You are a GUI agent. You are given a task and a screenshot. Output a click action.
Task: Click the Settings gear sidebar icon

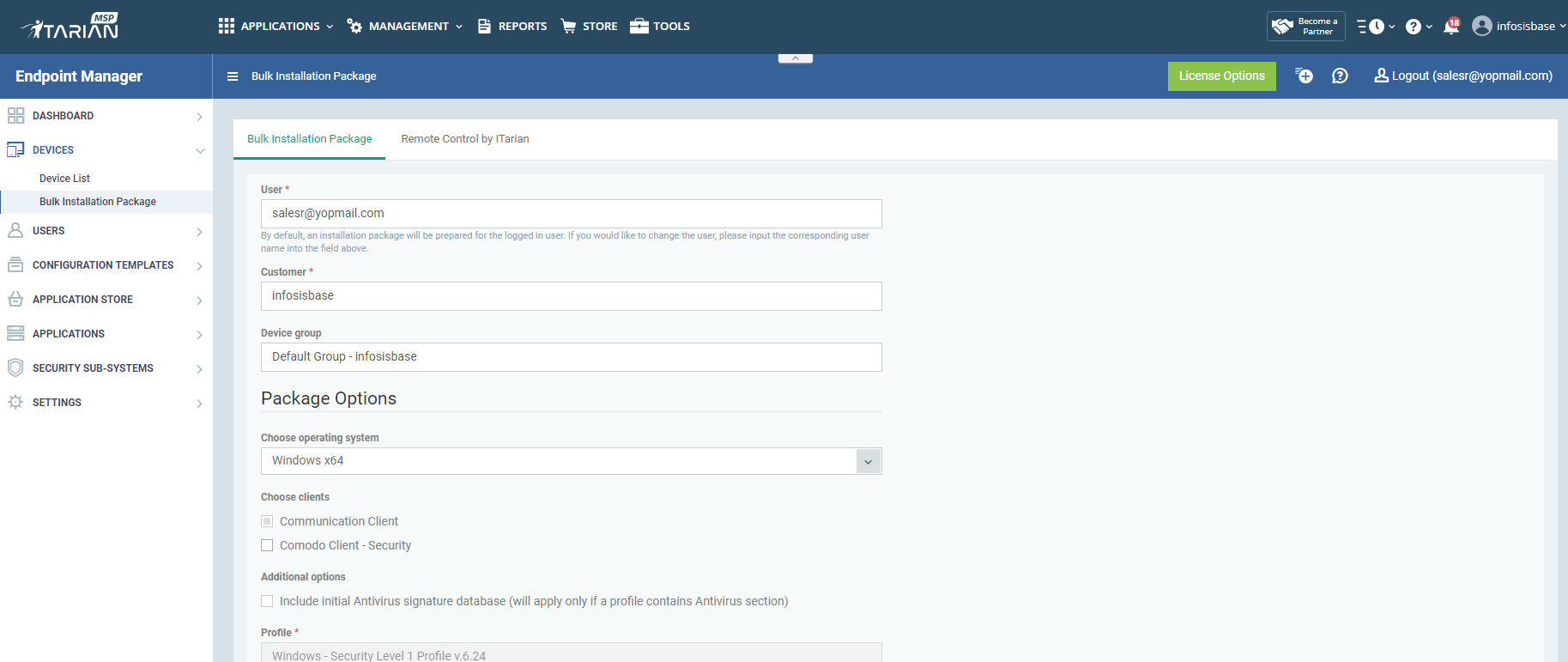pyautogui.click(x=15, y=402)
